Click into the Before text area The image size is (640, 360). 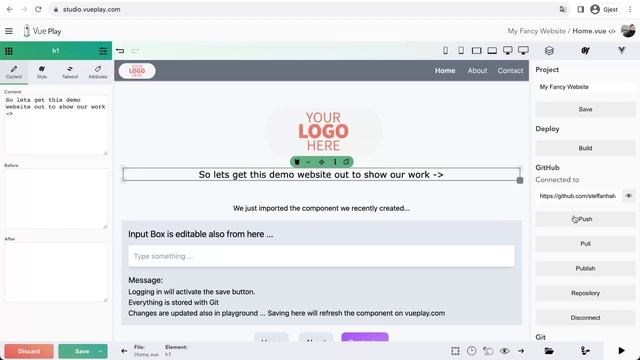click(56, 199)
